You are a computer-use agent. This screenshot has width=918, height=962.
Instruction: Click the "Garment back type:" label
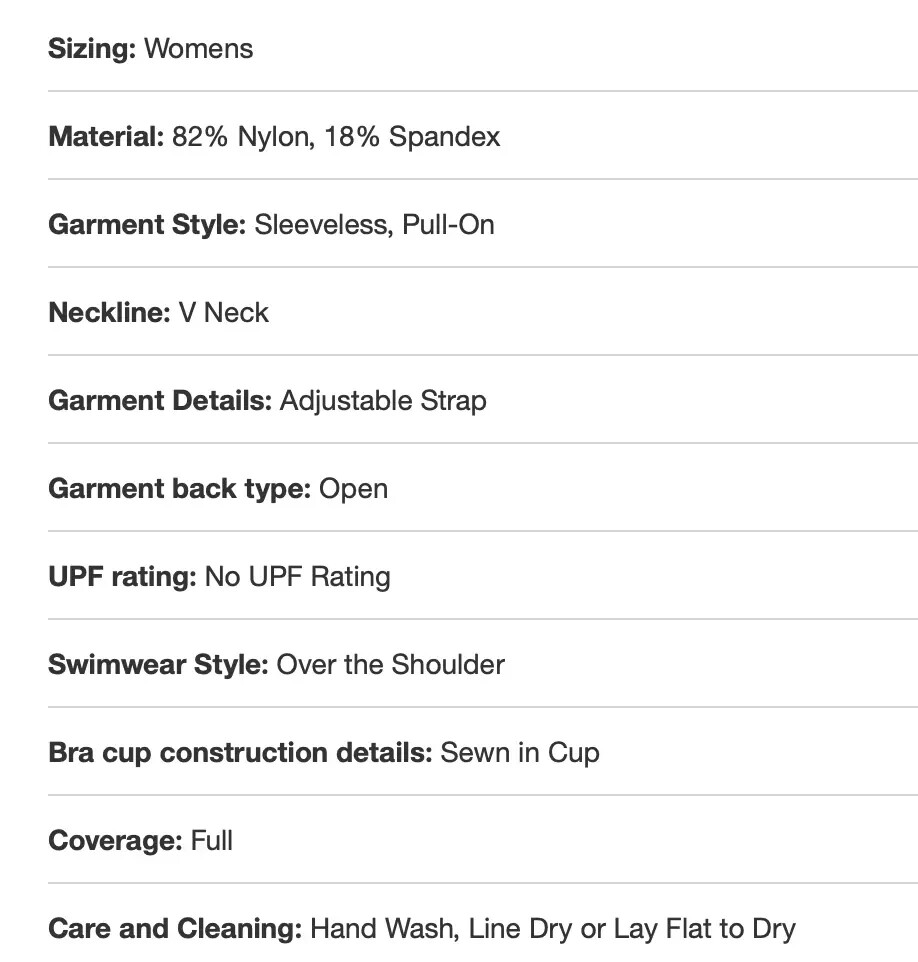[180, 489]
